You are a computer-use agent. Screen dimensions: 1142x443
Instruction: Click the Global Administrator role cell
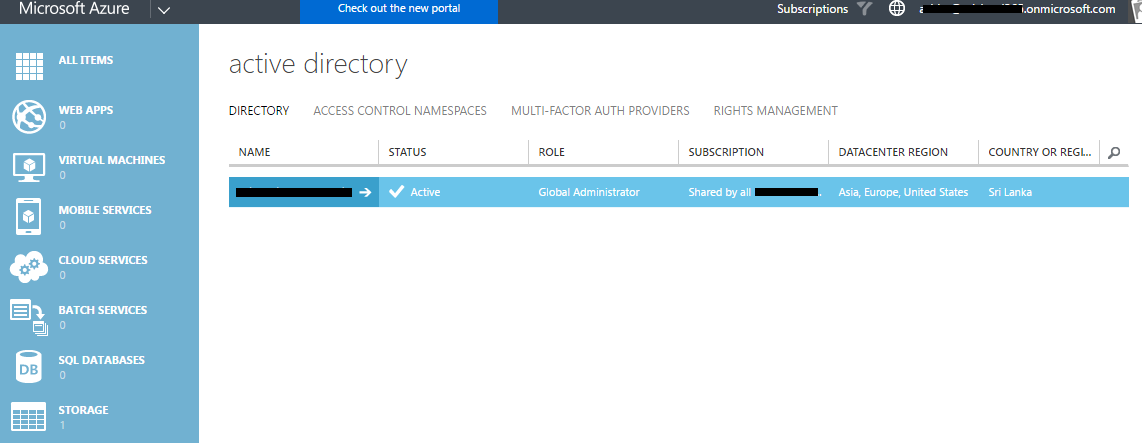[x=589, y=192]
